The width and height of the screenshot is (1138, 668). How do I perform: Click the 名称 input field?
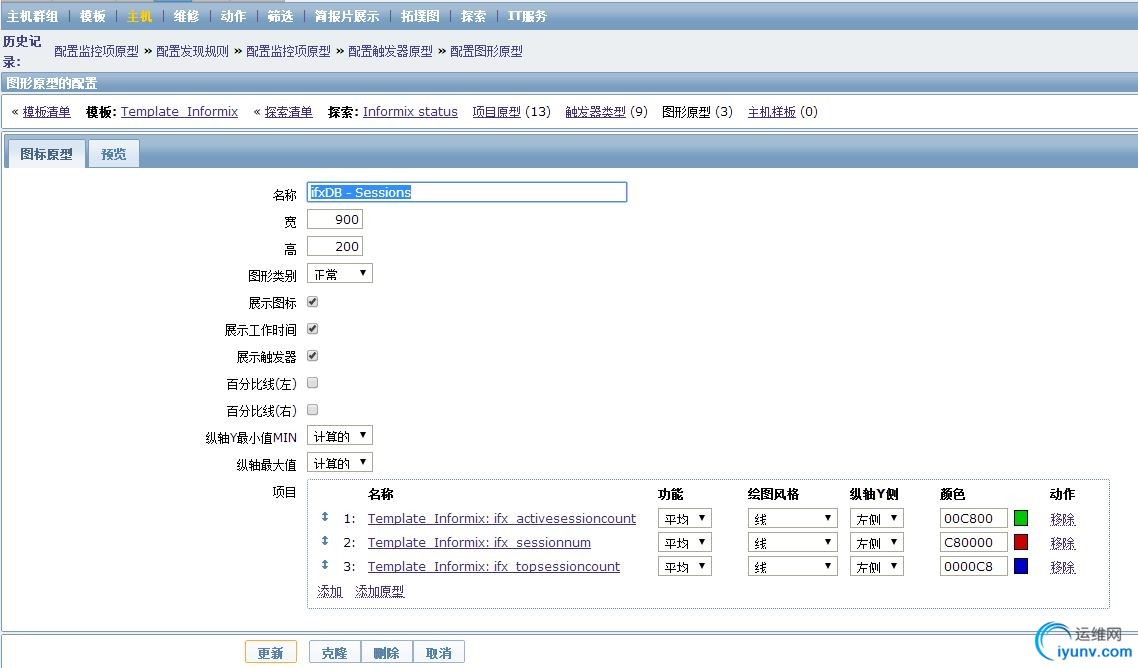(x=467, y=192)
